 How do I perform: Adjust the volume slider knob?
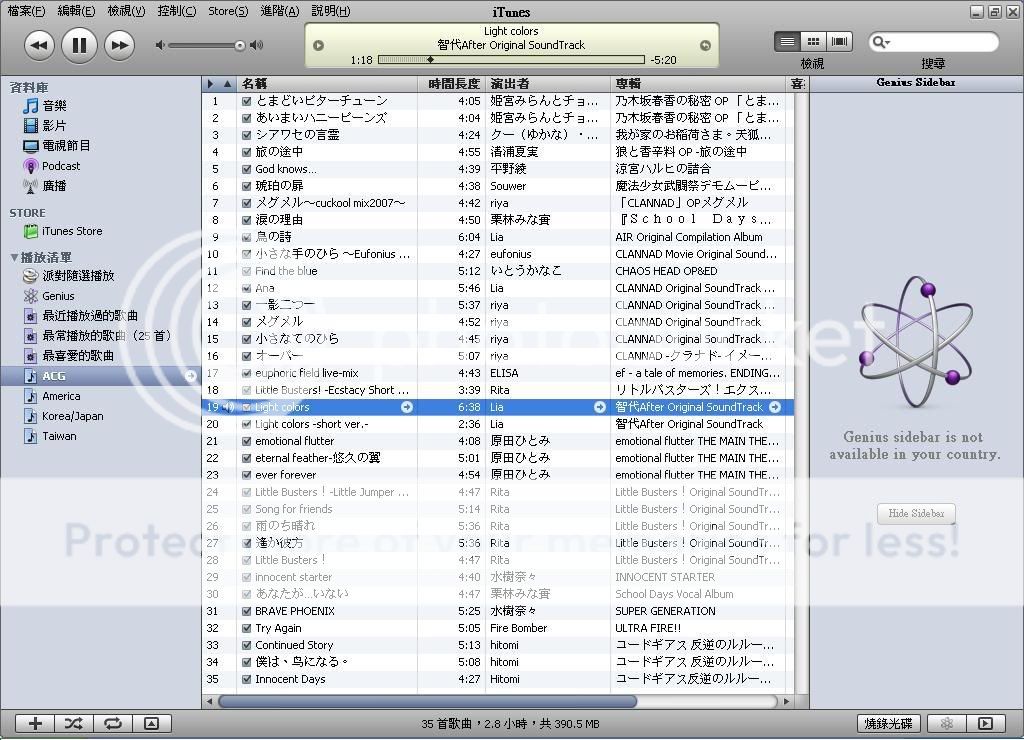pos(240,45)
